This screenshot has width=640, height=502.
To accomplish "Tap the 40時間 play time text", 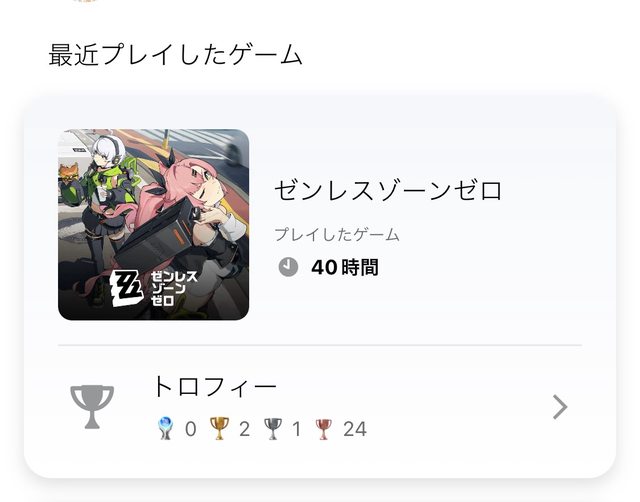I will point(345,267).
